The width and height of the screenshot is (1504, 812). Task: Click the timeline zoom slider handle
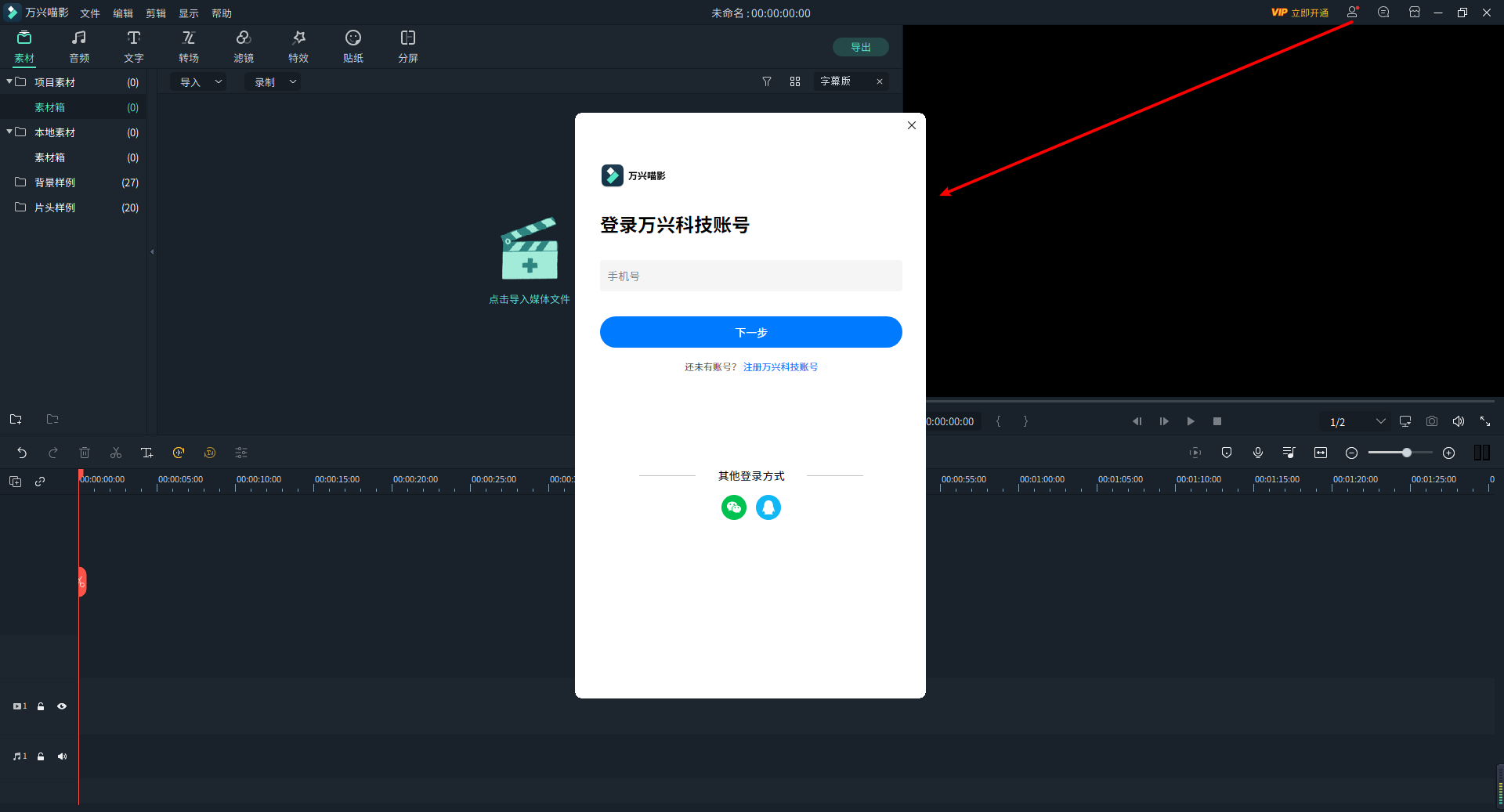[1407, 453]
